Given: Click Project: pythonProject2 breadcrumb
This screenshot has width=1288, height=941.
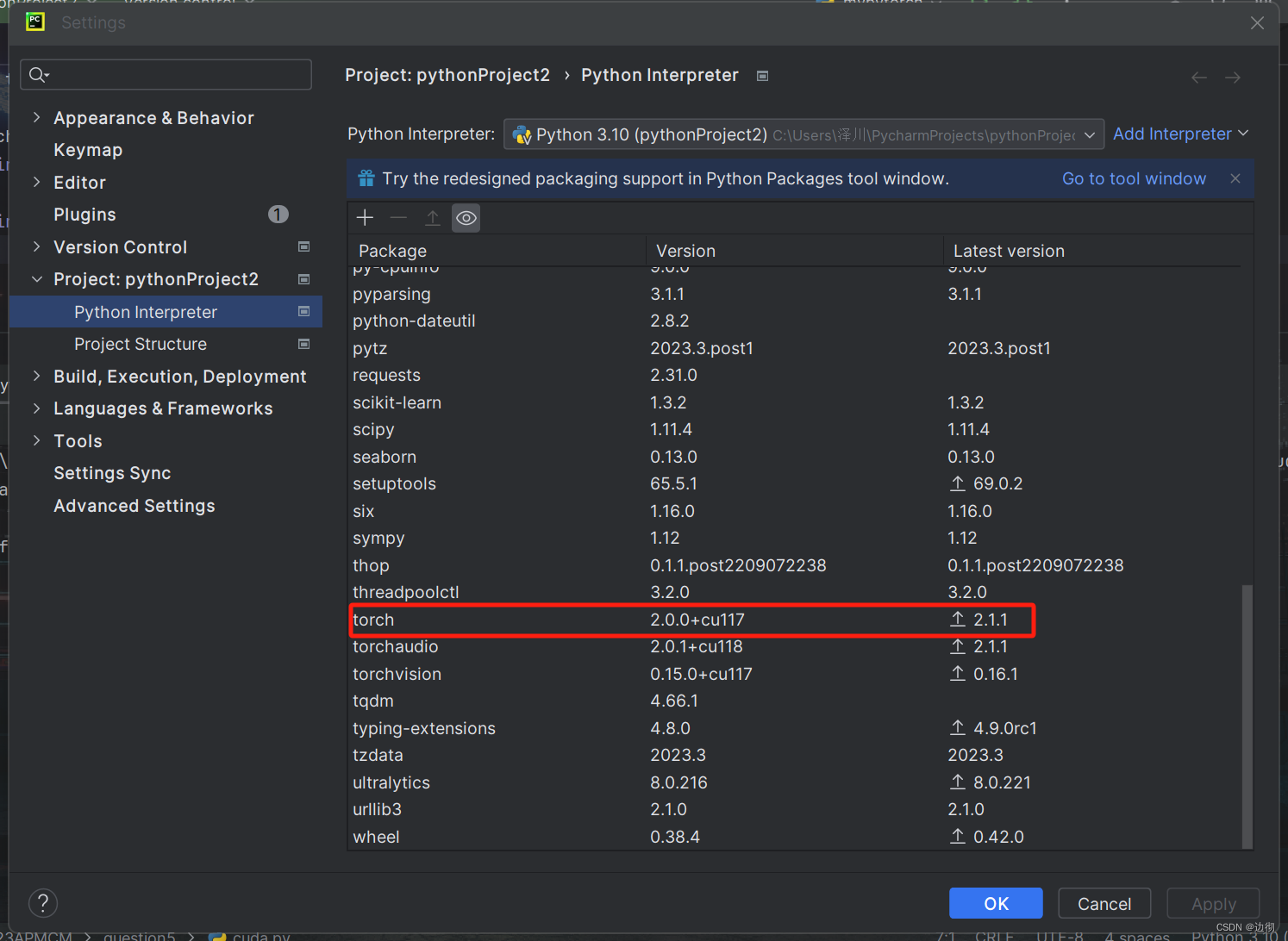Looking at the screenshot, I should (x=447, y=75).
